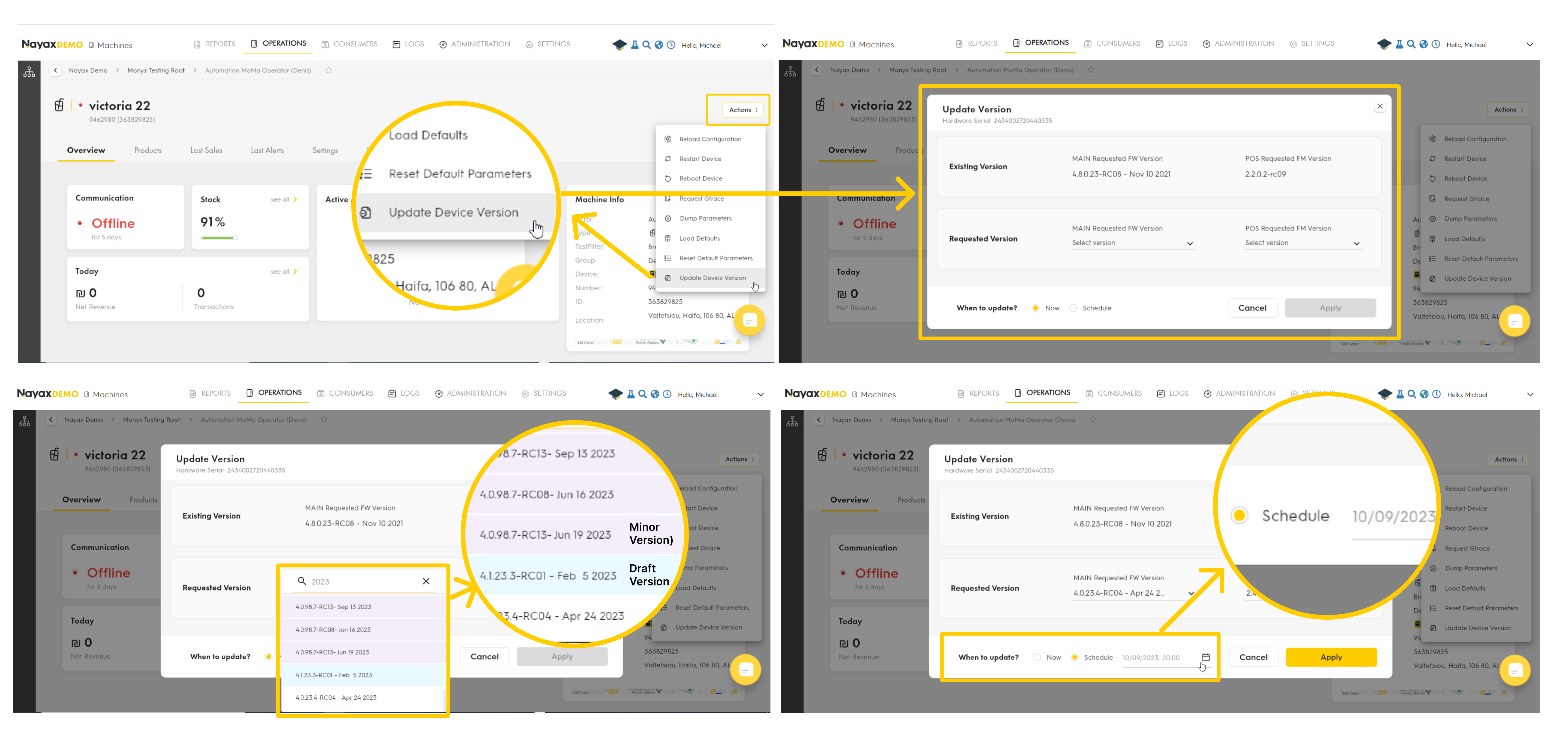Star the Automation MoMa Operator breadcrumb in top-left screenshot

click(x=329, y=71)
